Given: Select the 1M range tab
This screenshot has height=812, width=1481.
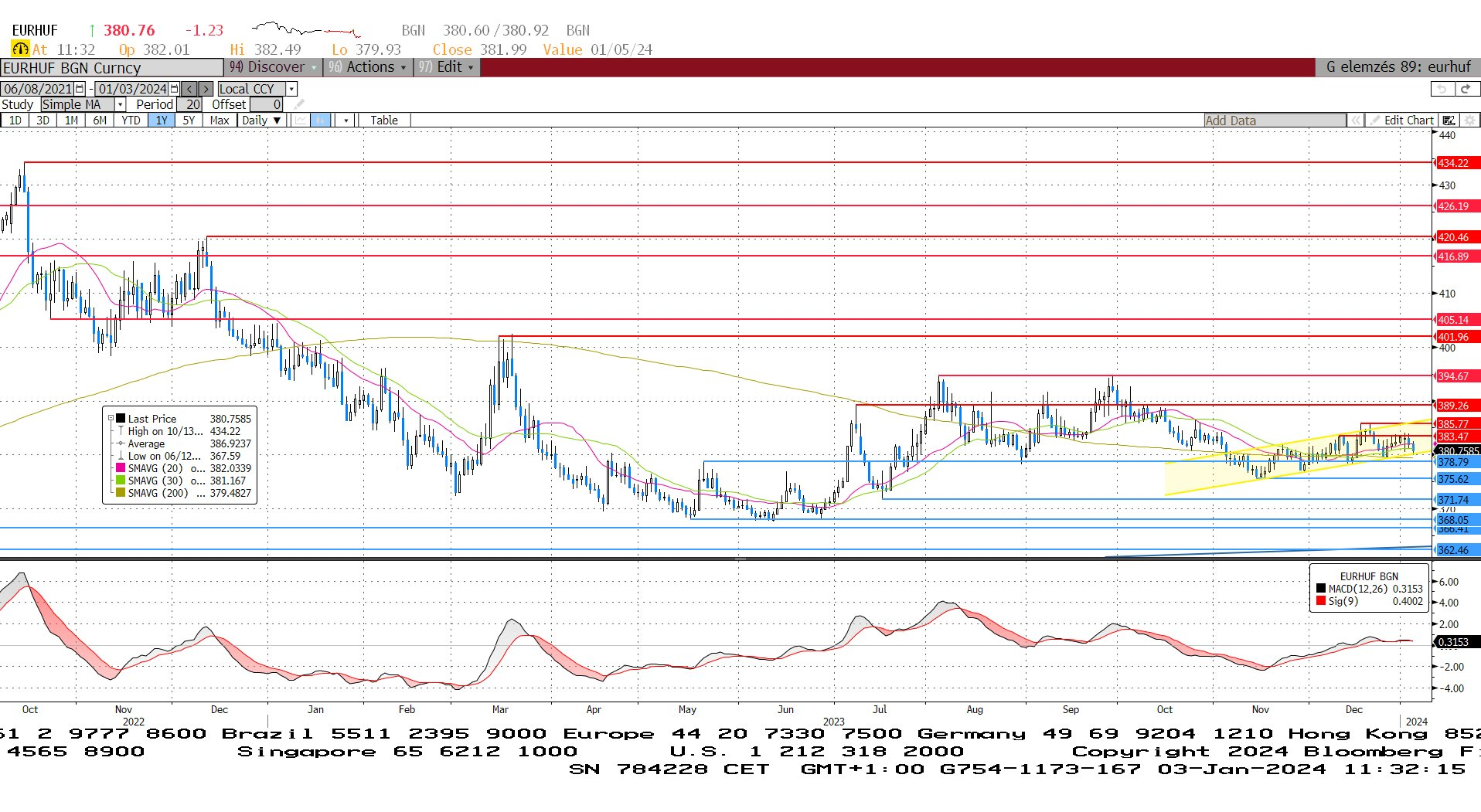Looking at the screenshot, I should click(71, 121).
